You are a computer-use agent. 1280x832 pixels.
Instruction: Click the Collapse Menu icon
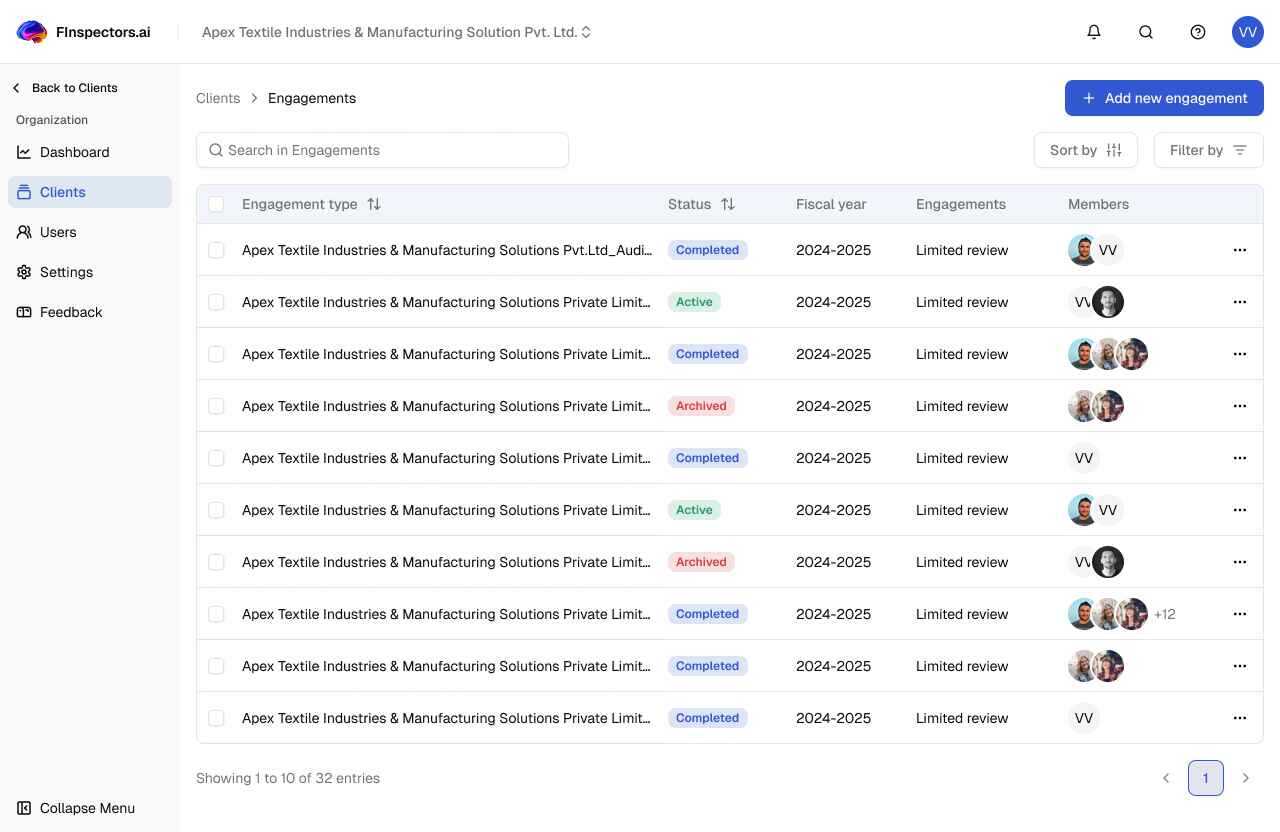click(24, 808)
